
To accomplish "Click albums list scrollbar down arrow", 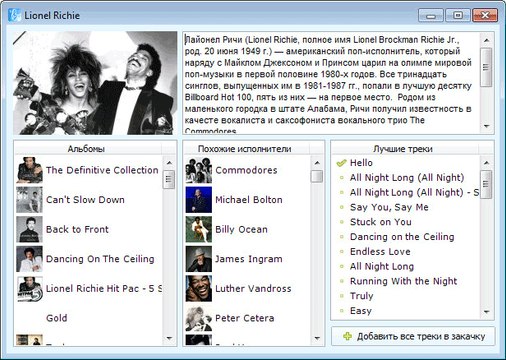I will point(169,338).
